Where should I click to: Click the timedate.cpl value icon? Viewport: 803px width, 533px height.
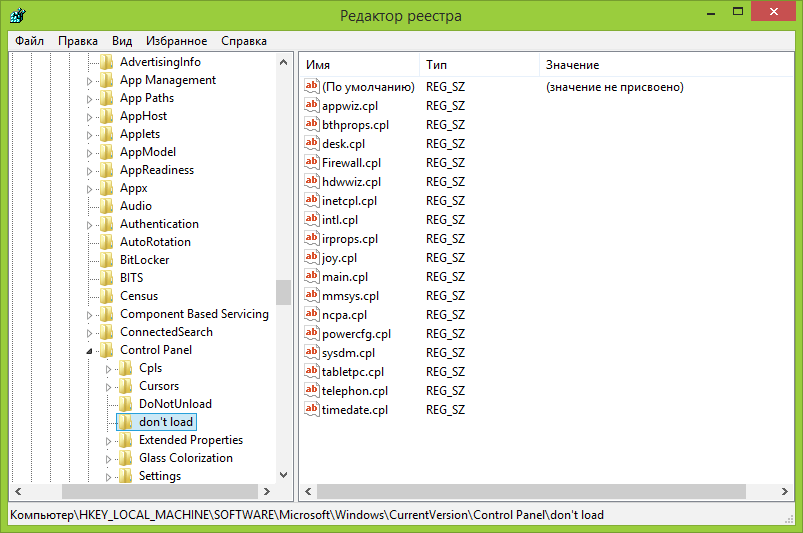click(311, 410)
